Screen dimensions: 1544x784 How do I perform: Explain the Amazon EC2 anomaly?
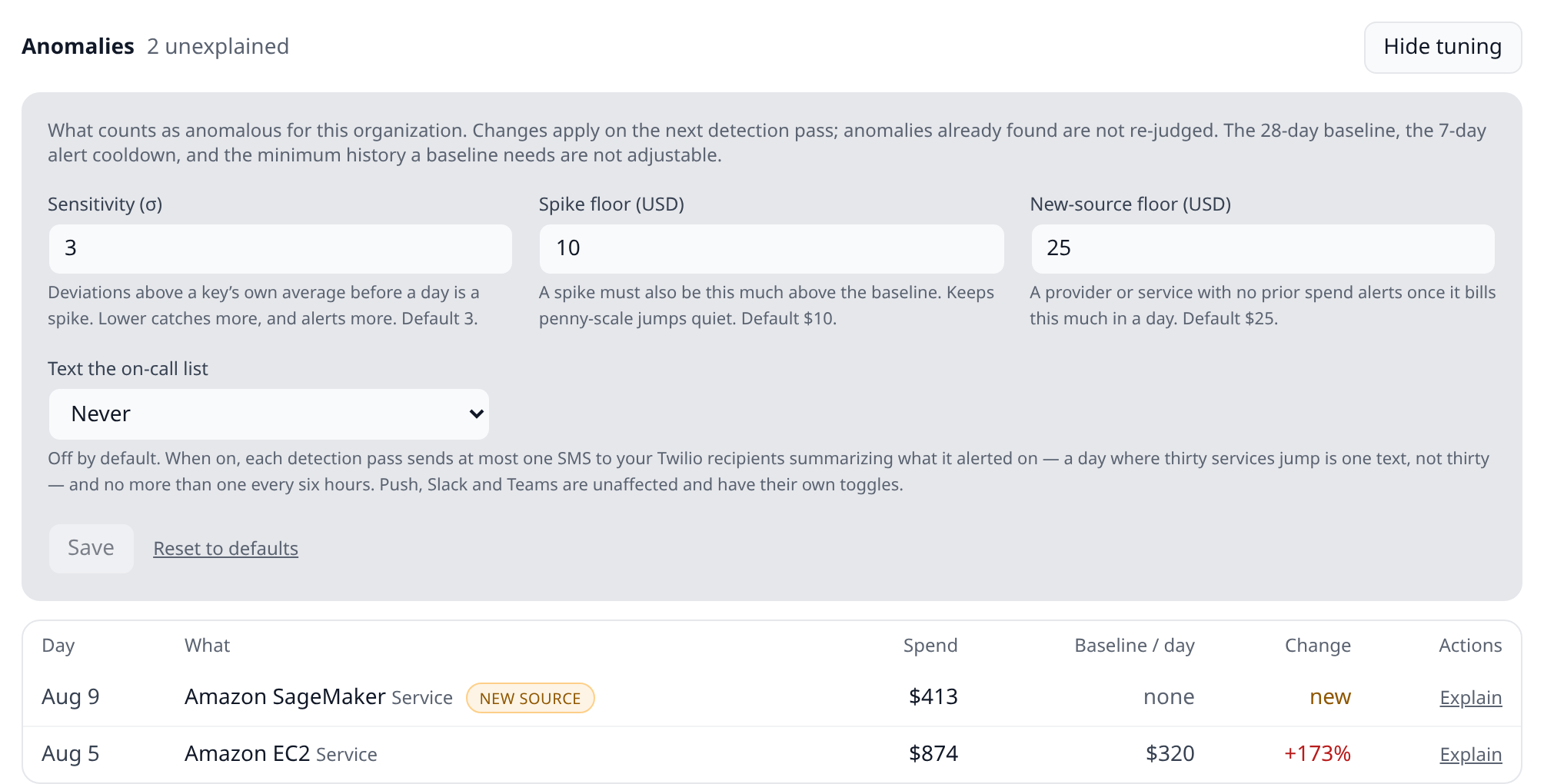pyautogui.click(x=1470, y=755)
